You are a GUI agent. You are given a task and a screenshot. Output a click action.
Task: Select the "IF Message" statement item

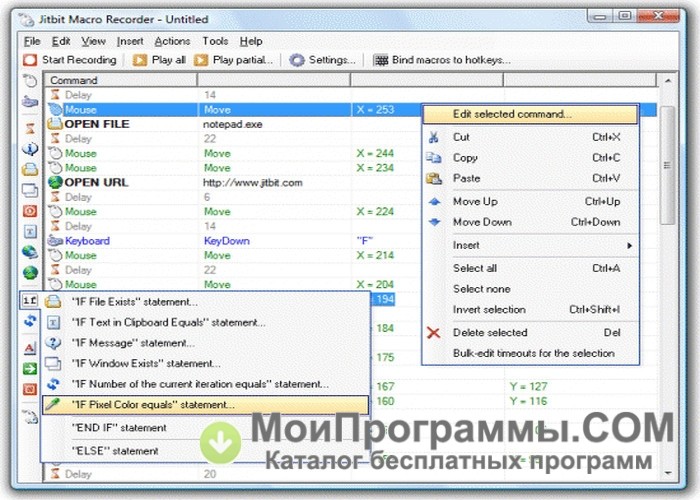coord(205,343)
